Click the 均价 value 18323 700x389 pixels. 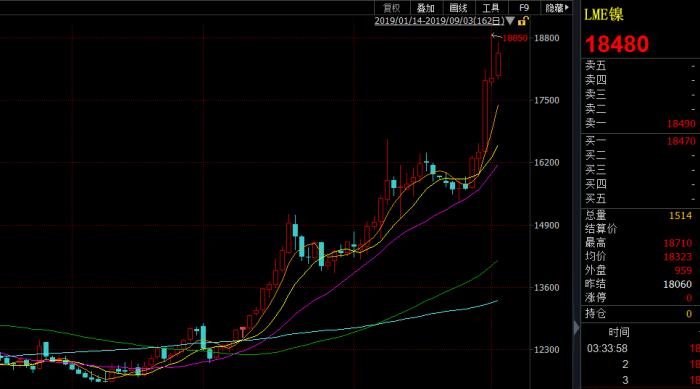pyautogui.click(x=678, y=257)
